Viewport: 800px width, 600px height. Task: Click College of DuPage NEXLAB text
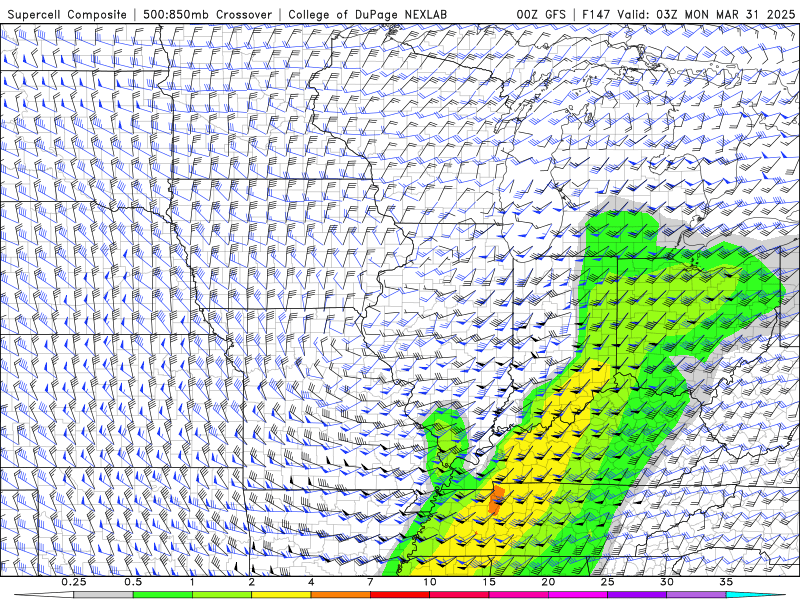367,14
